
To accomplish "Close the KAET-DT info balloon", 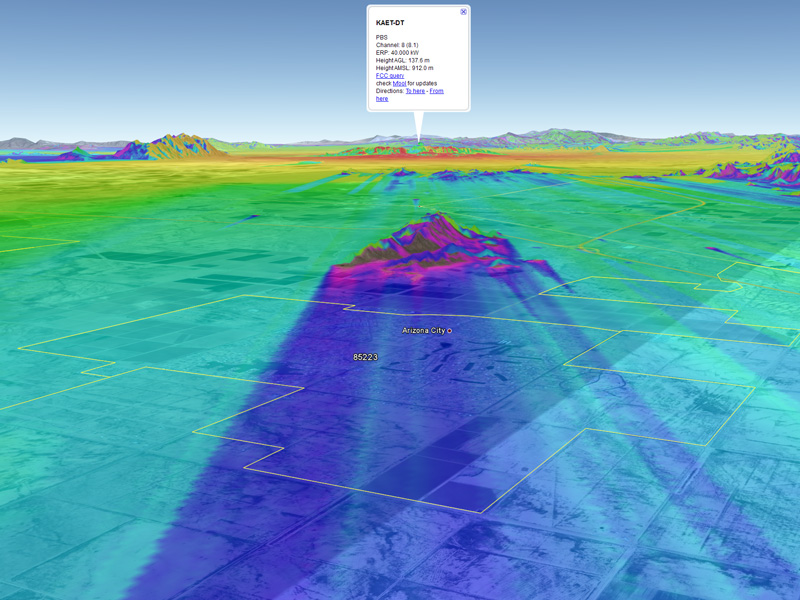I will pyautogui.click(x=463, y=12).
